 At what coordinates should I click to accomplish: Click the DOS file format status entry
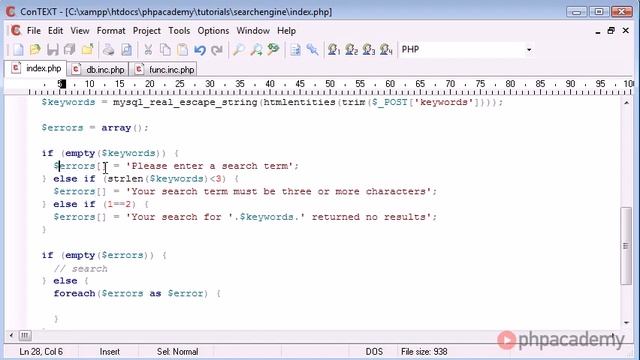374,351
